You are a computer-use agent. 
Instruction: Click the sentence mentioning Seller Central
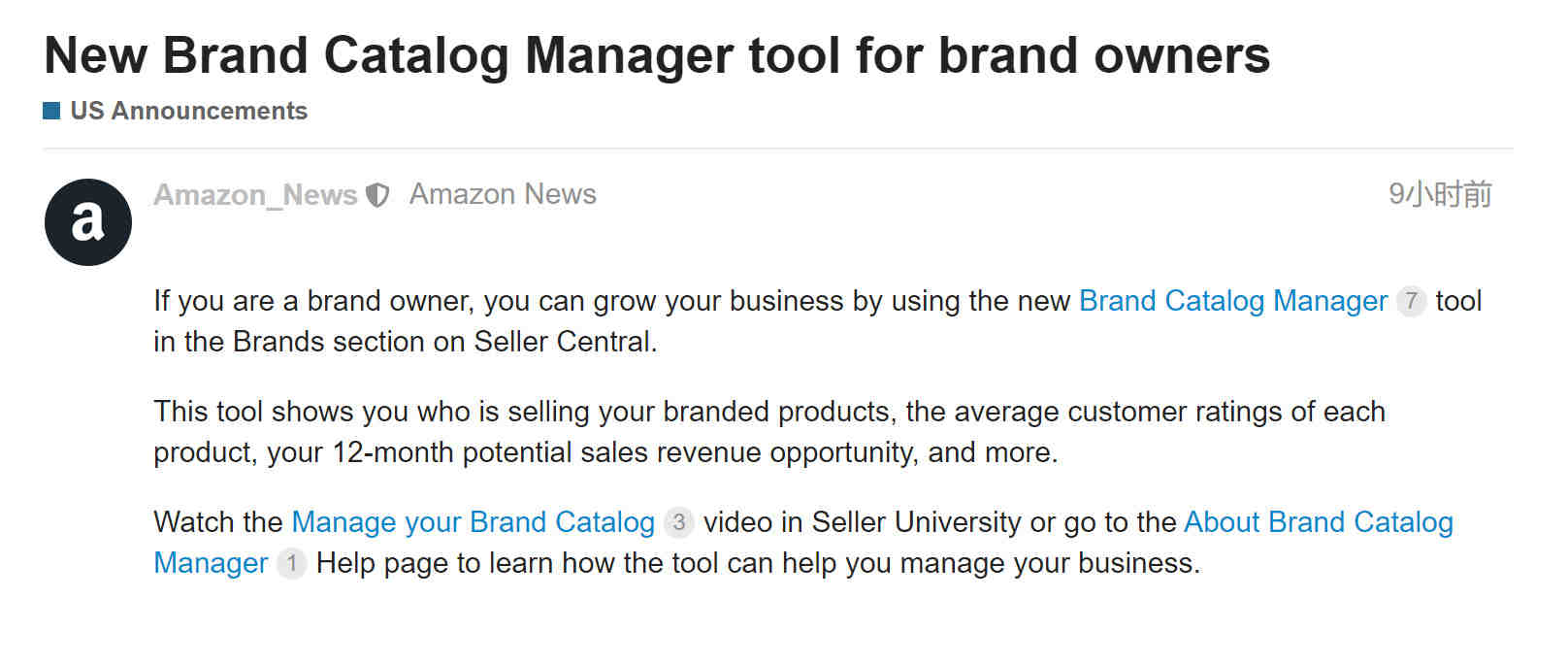coord(818,321)
